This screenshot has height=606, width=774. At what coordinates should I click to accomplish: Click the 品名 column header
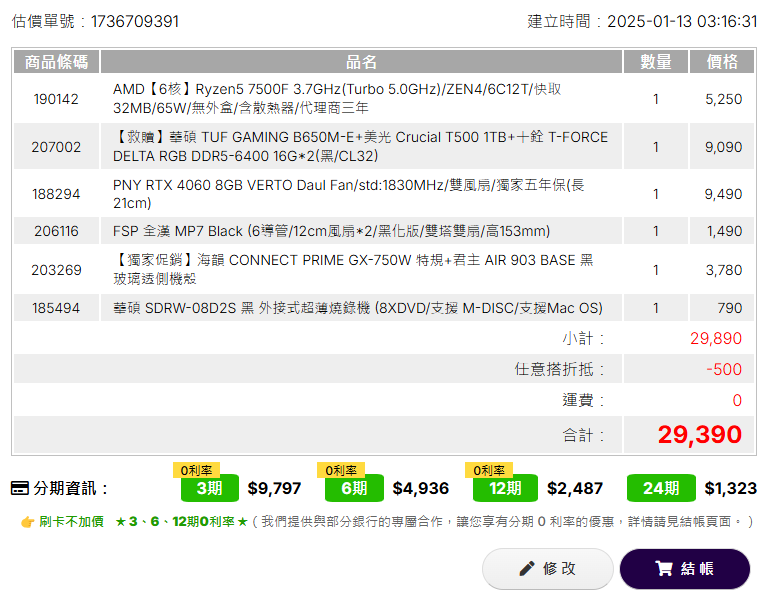(x=361, y=62)
